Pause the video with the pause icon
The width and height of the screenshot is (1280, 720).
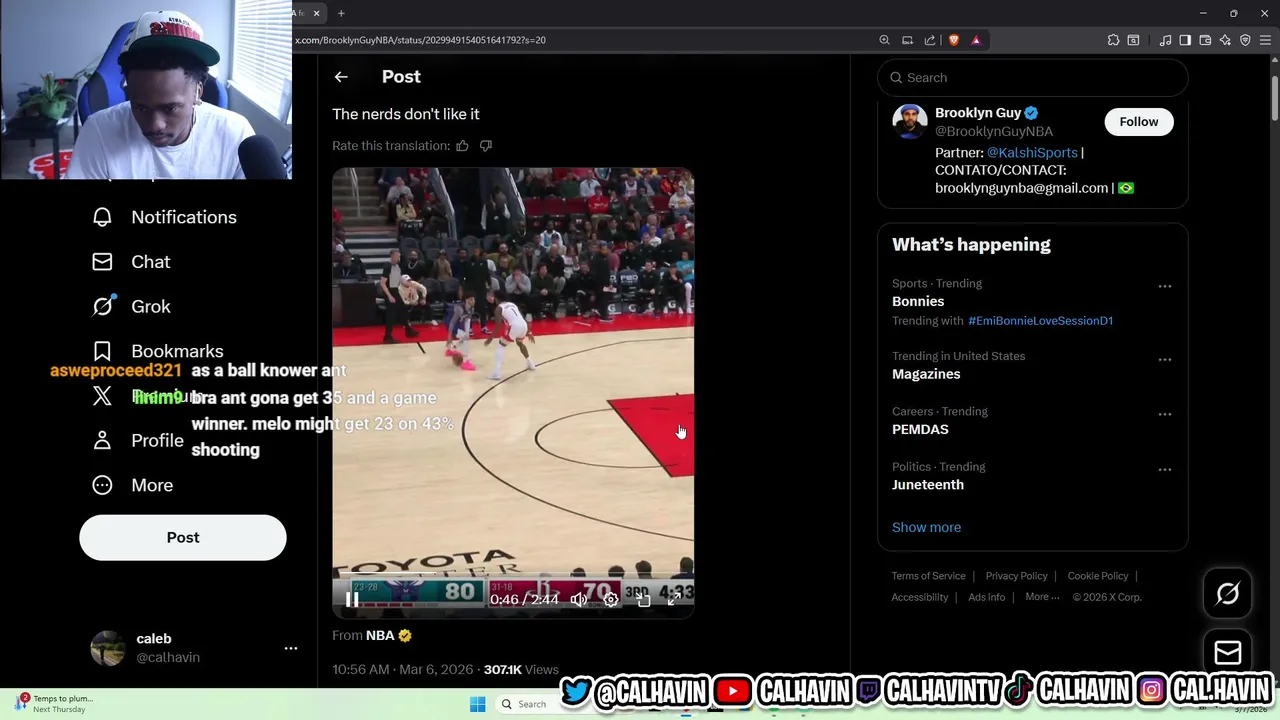click(352, 599)
